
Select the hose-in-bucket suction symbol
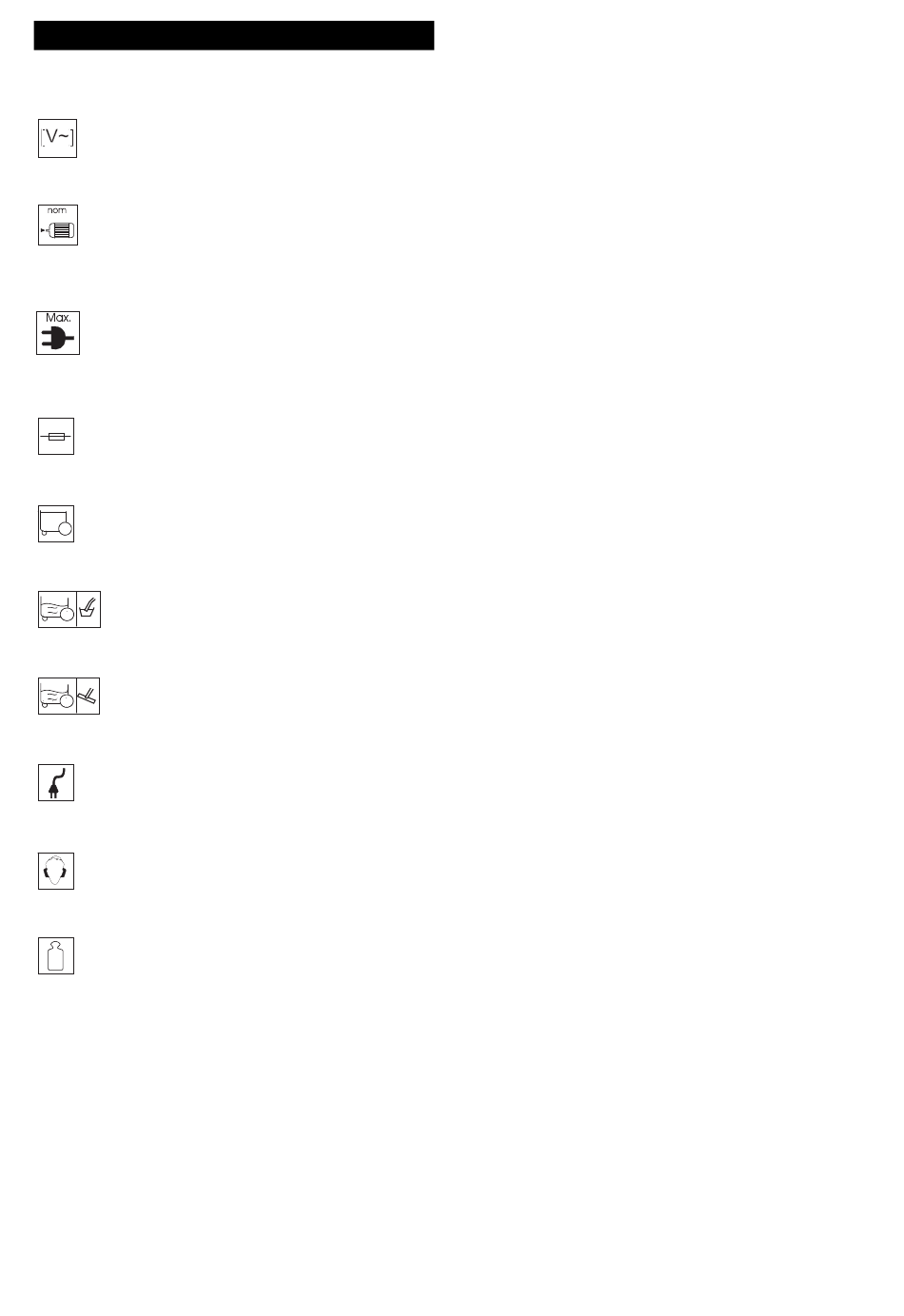click(88, 609)
